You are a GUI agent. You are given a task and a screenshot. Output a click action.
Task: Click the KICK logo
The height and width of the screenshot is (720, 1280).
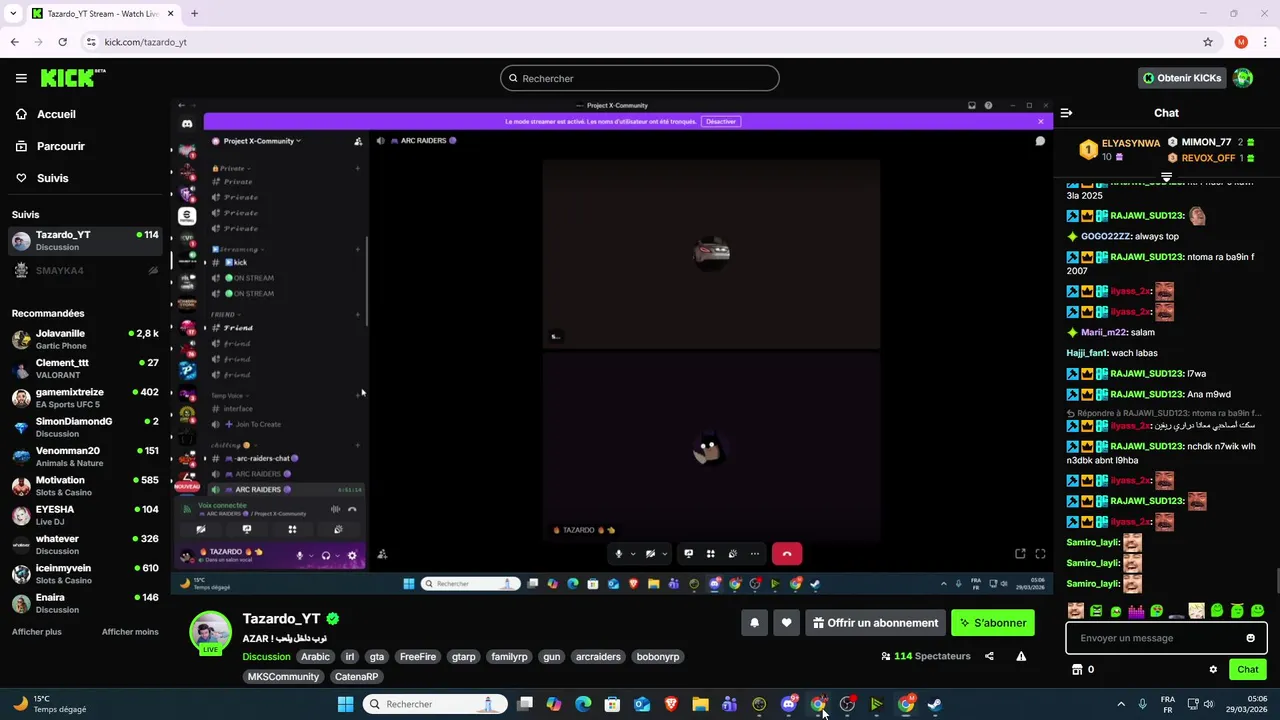pyautogui.click(x=72, y=78)
